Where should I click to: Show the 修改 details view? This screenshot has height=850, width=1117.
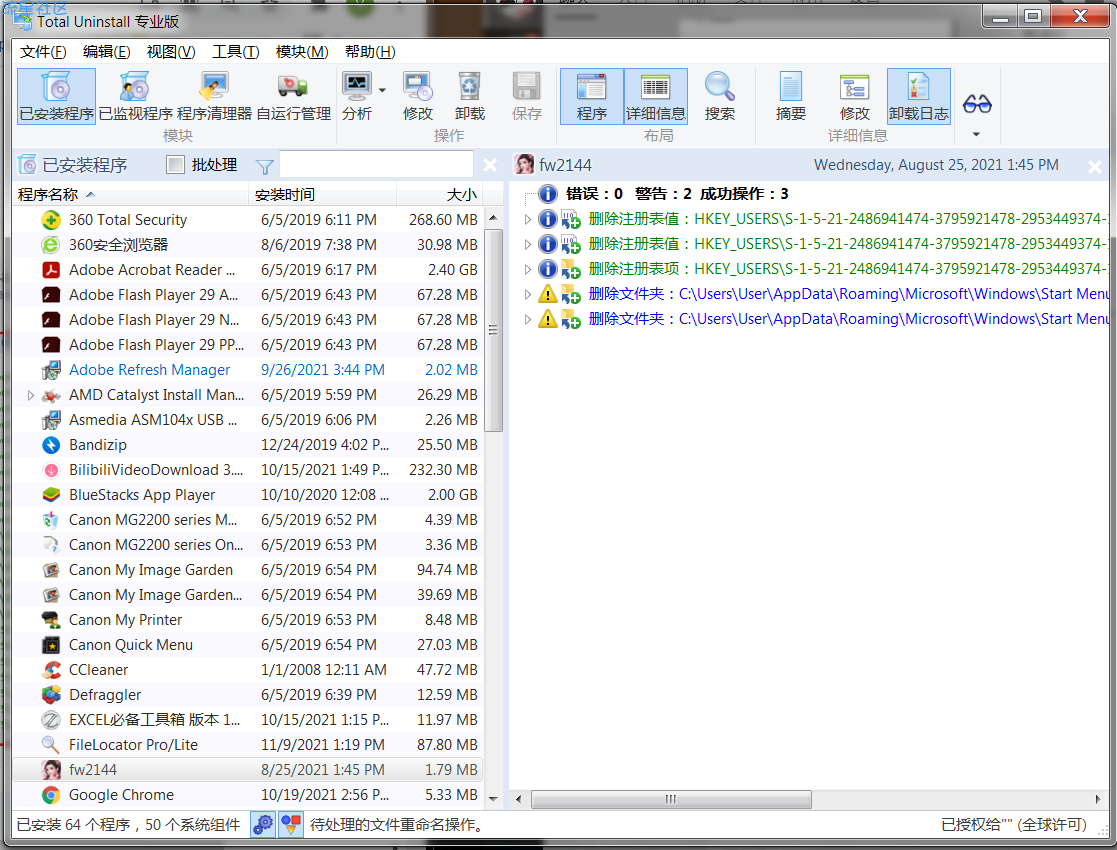click(855, 96)
